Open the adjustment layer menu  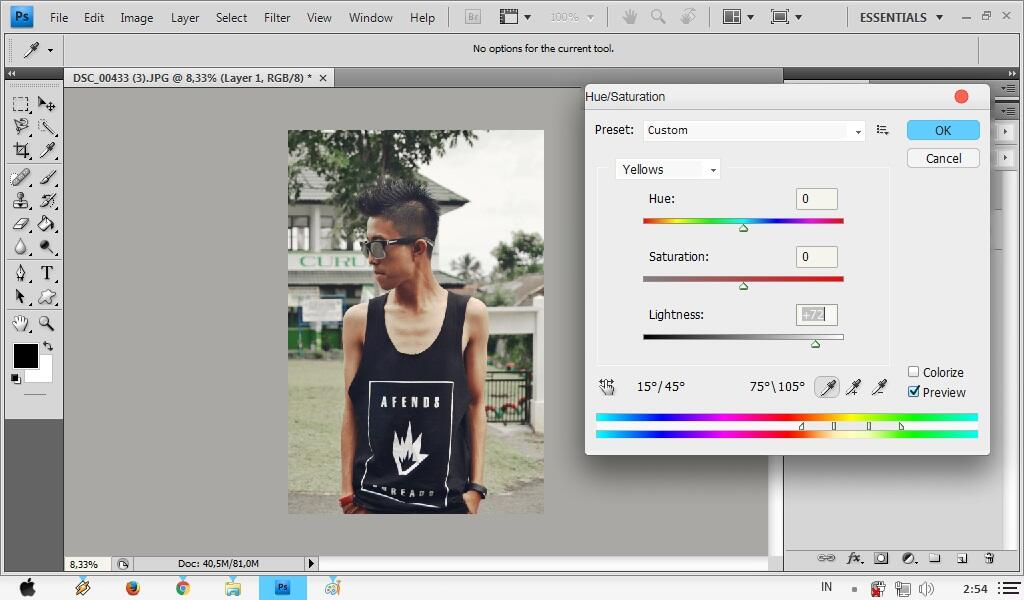click(909, 558)
